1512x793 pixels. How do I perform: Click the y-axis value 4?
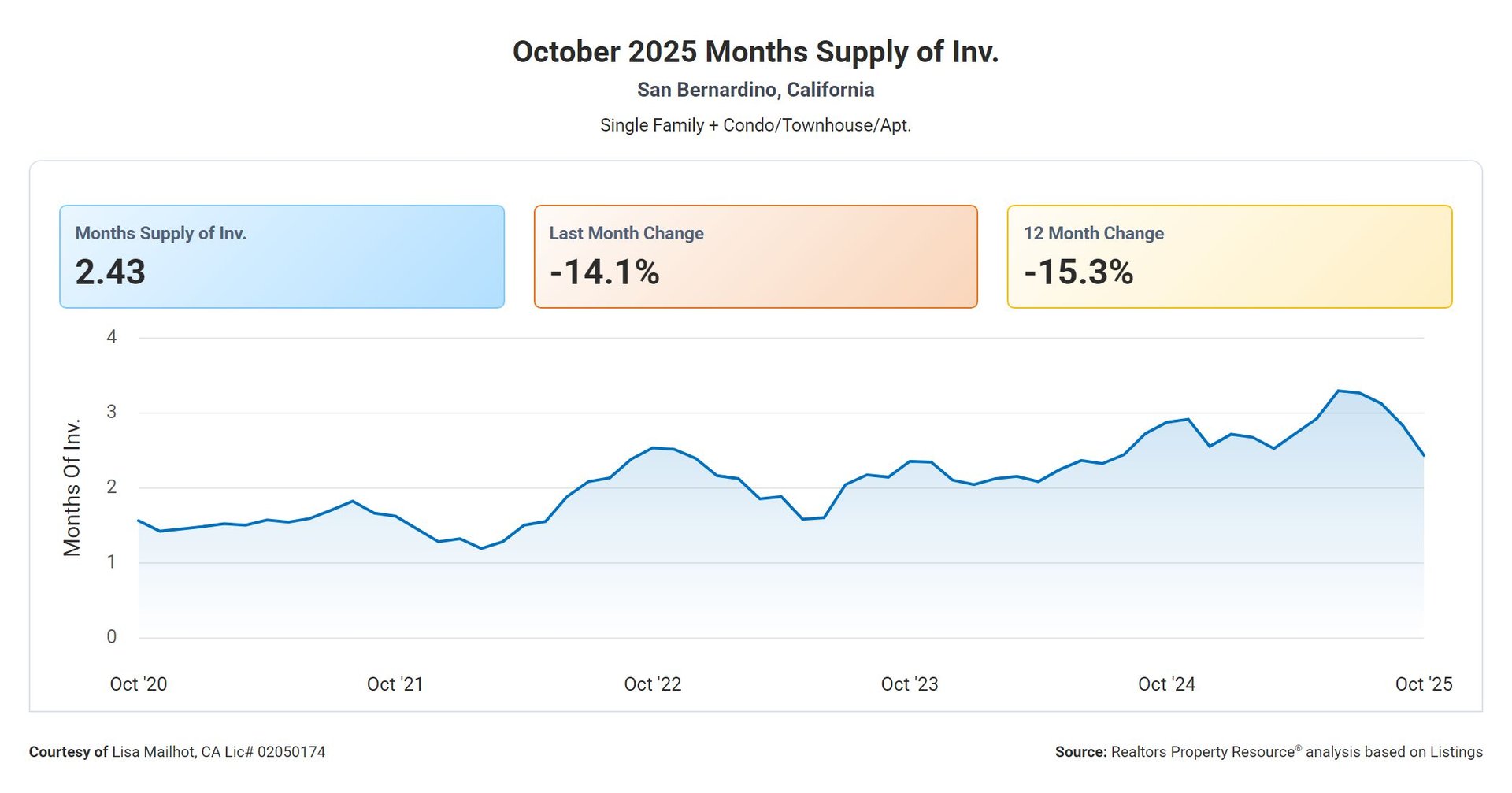112,337
